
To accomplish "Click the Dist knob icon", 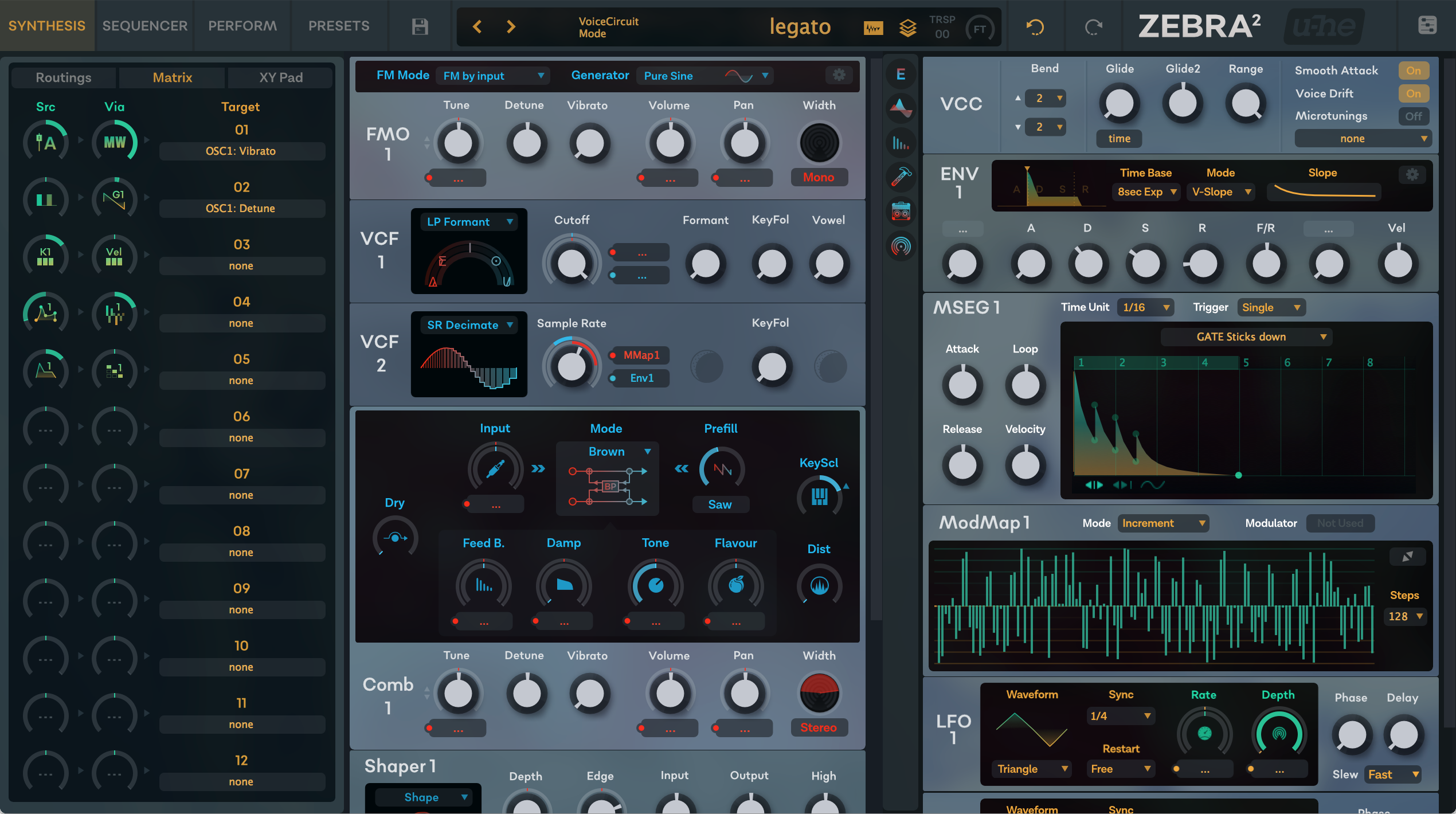I will point(819,585).
